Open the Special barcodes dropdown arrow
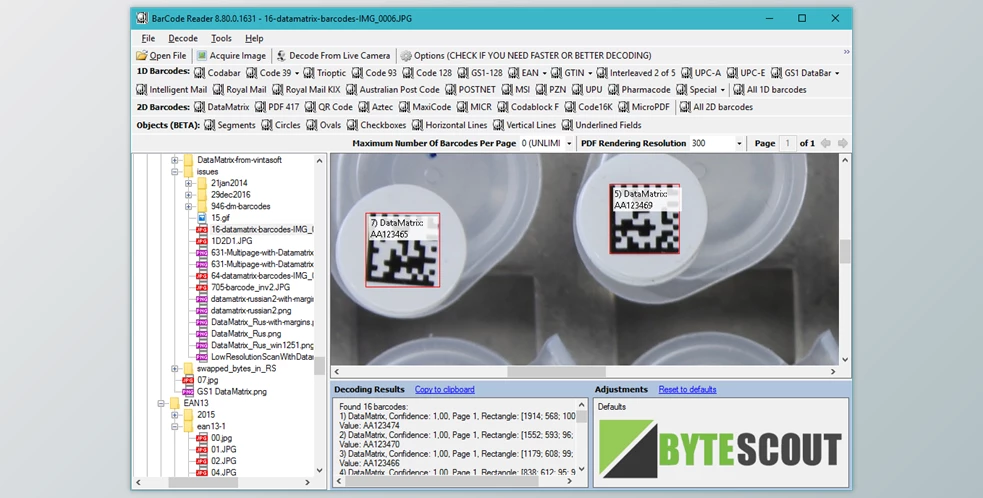The image size is (983, 498). [722, 90]
